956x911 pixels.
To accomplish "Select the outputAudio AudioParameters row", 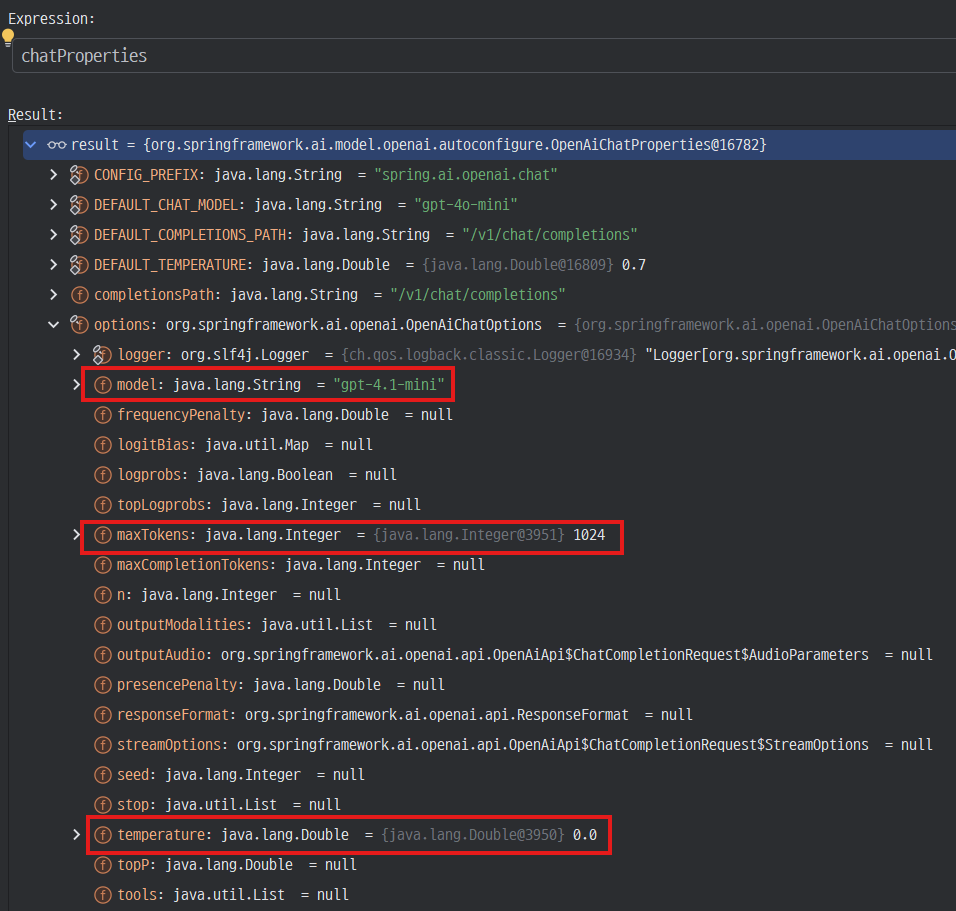I will coord(489,654).
